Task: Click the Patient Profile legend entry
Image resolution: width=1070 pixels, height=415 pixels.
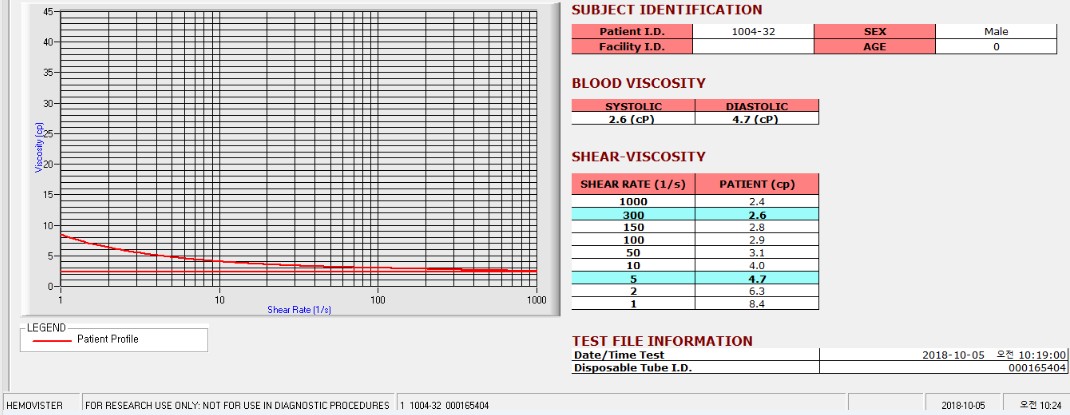Action: [108, 339]
